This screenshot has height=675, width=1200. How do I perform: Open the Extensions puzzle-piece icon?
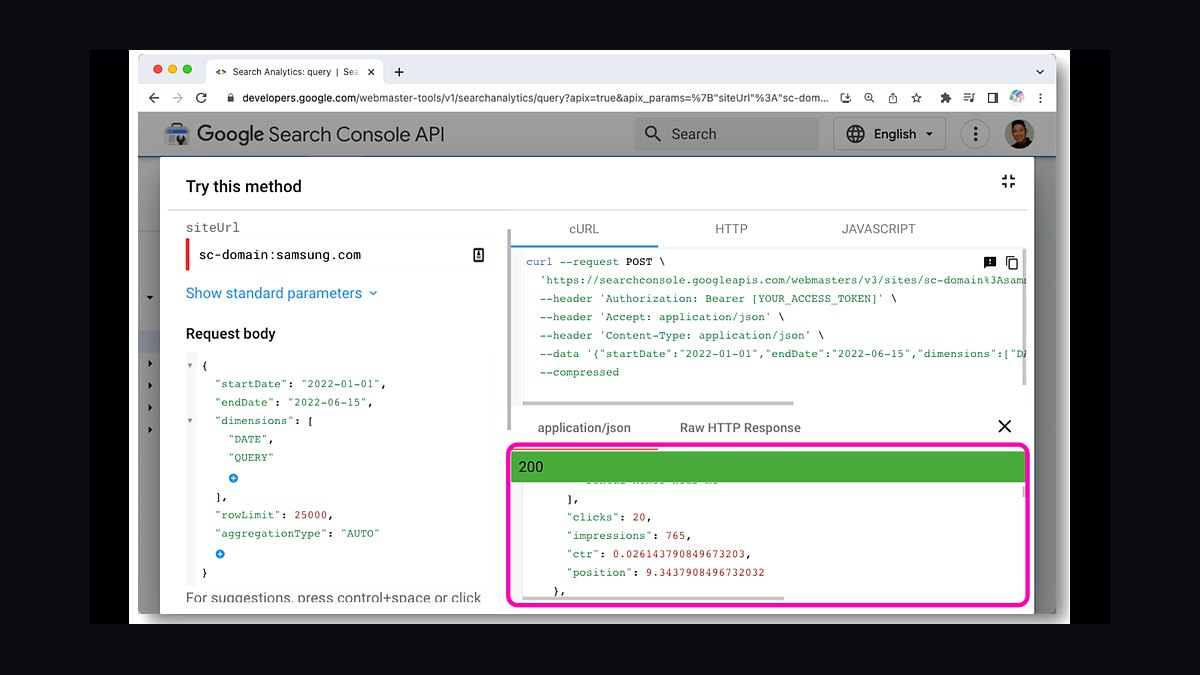[945, 98]
